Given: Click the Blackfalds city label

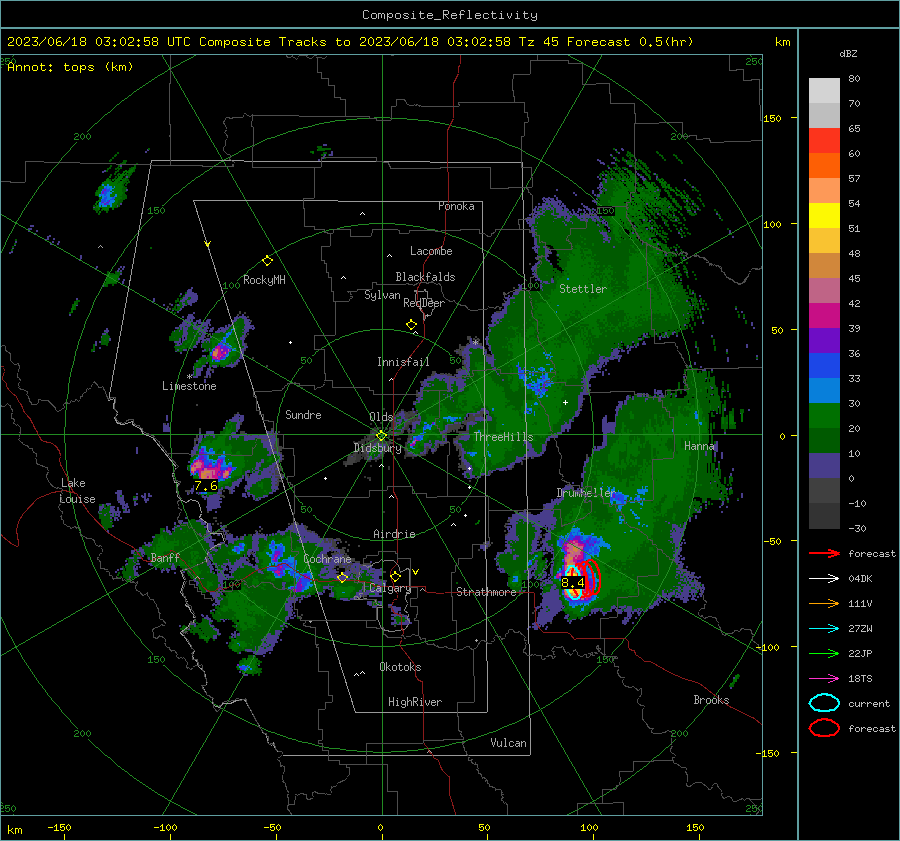Looking at the screenshot, I should (425, 277).
